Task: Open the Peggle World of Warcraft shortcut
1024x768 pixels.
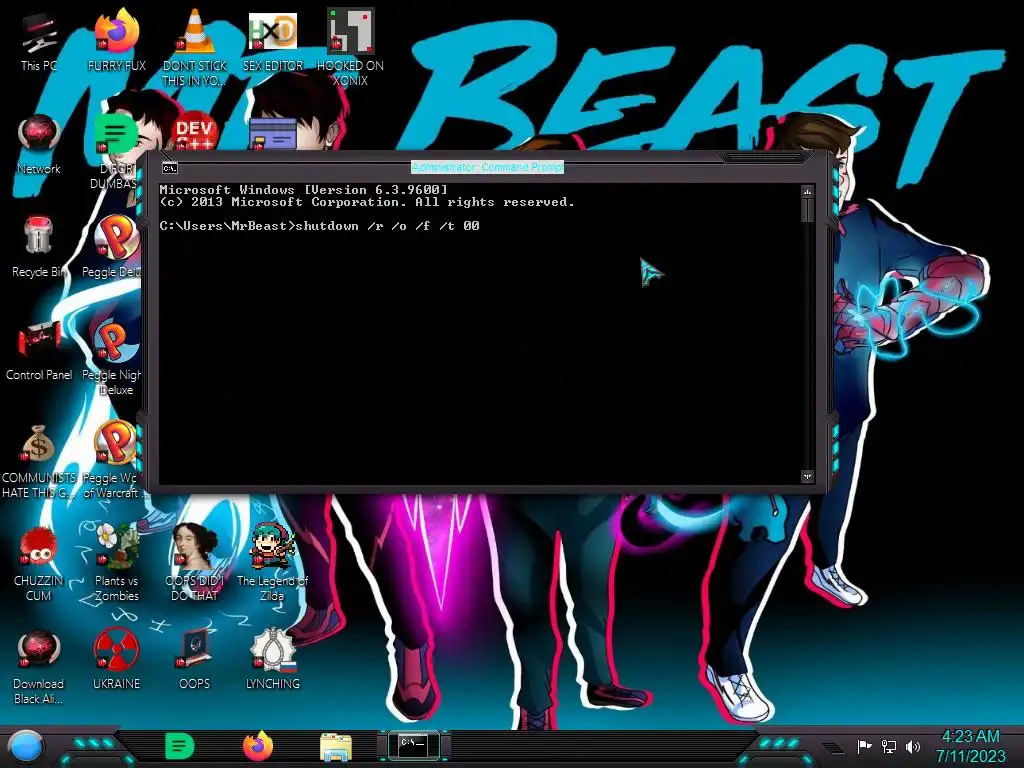Action: (x=112, y=460)
